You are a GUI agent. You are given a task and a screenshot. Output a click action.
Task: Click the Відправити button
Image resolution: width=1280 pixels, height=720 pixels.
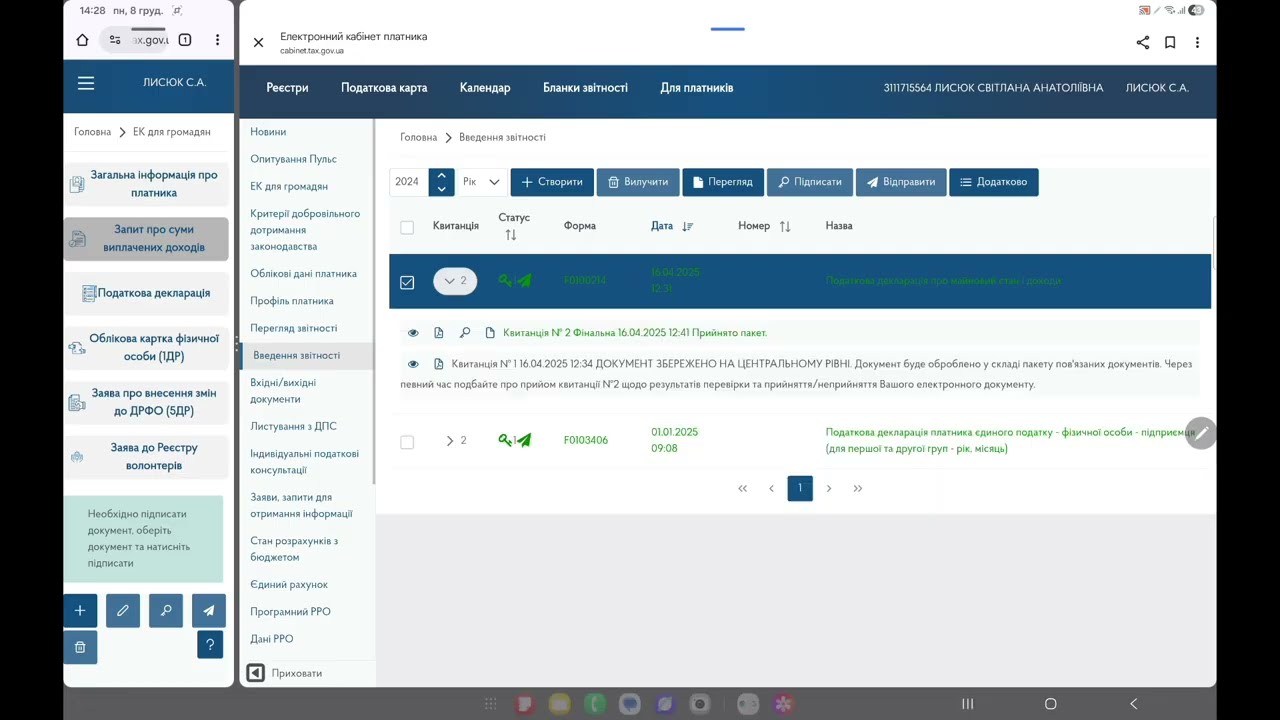[x=901, y=182]
